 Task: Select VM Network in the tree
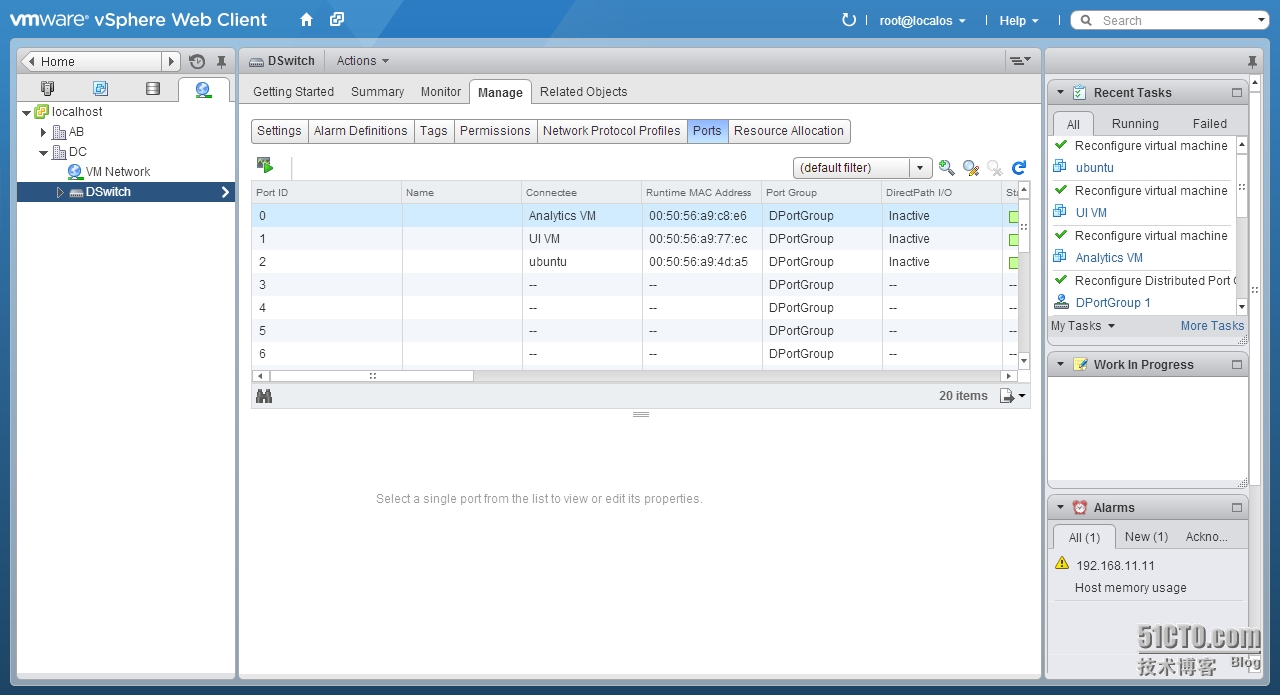pos(118,172)
